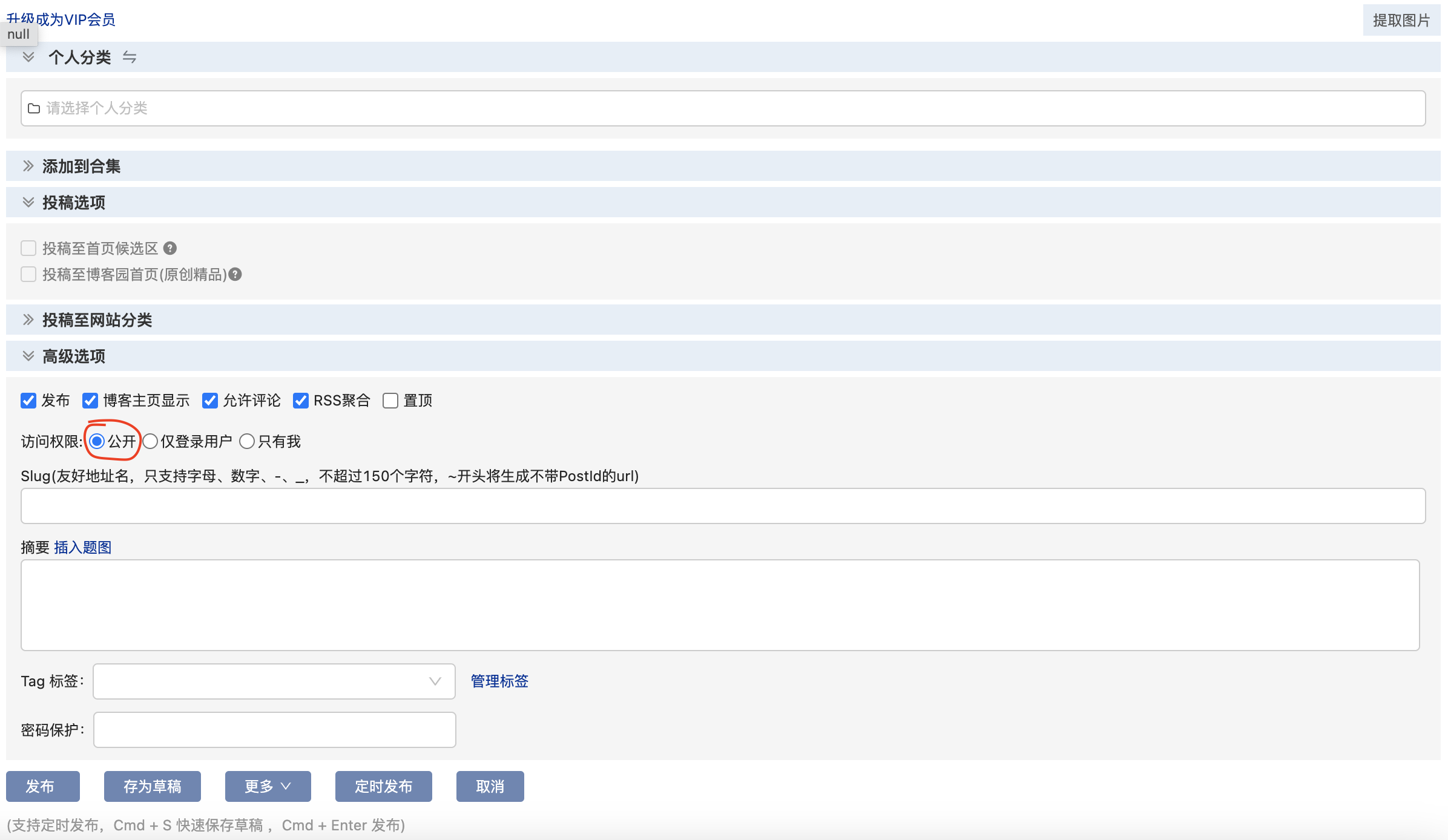The width and height of the screenshot is (1448, 840).
Task: Toggle the 允许评论 checkbox
Action: (x=210, y=401)
